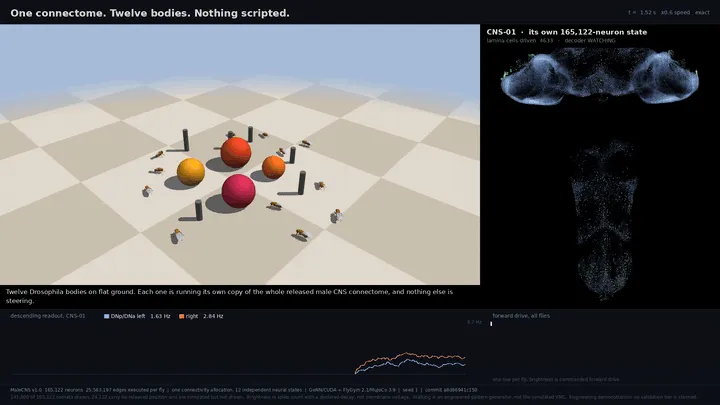Click the '8.7 Hz' axis label
The height and width of the screenshot is (405, 720).
coord(474,322)
